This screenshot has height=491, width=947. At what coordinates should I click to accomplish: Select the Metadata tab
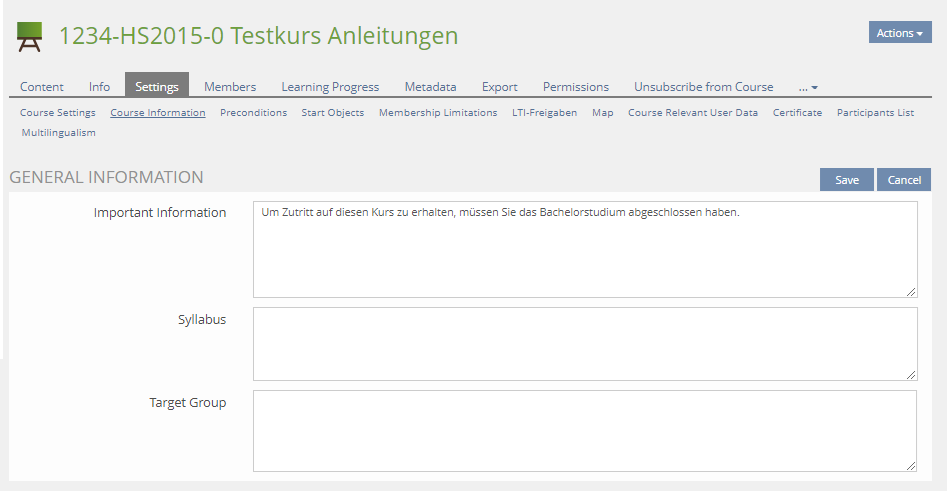(x=430, y=87)
